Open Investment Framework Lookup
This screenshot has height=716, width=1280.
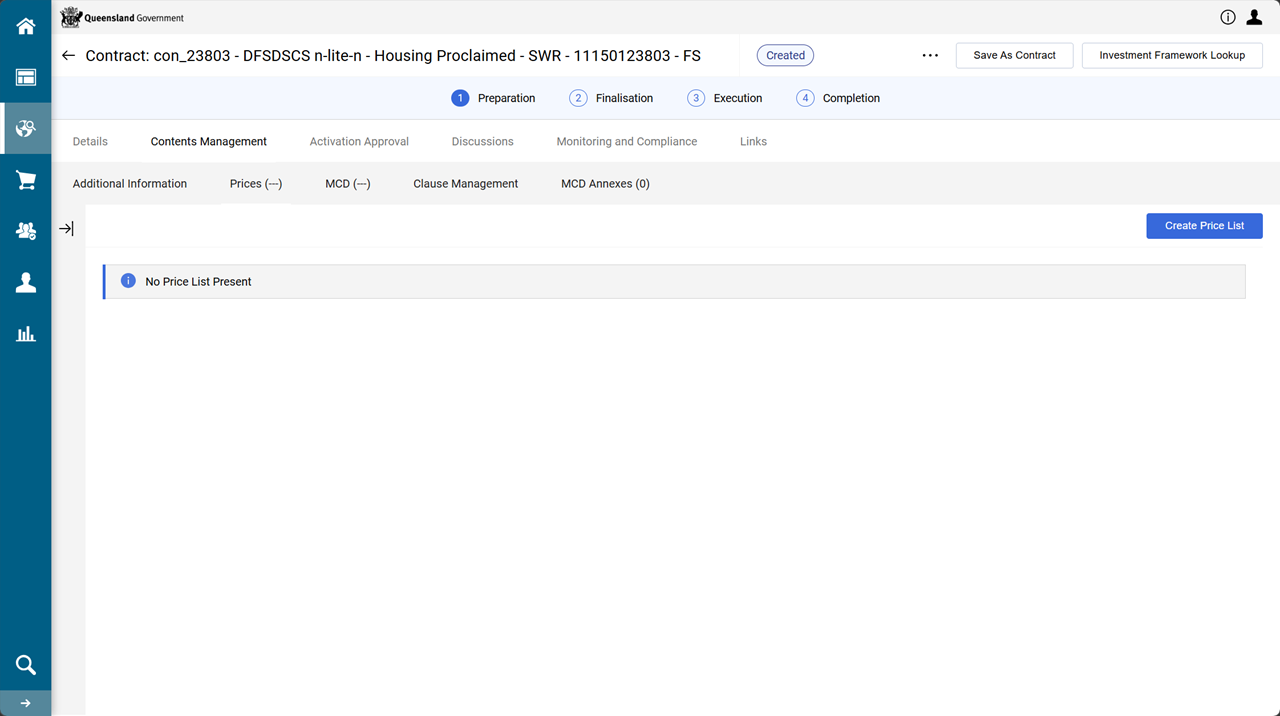point(1172,56)
